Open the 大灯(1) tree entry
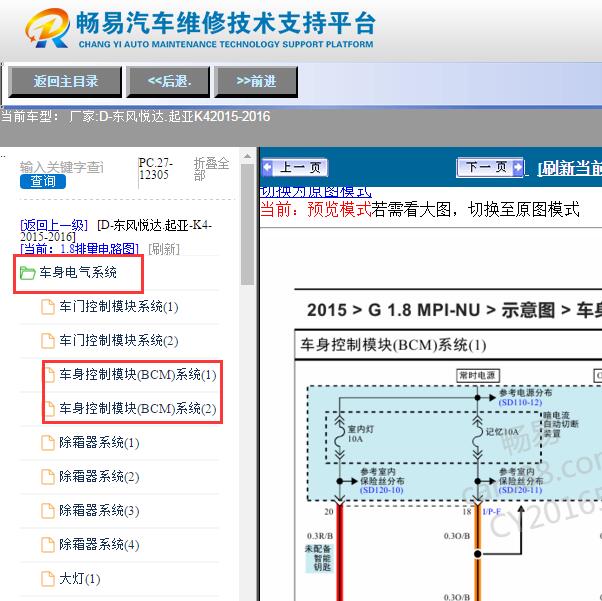The image size is (602, 601). click(x=80, y=579)
